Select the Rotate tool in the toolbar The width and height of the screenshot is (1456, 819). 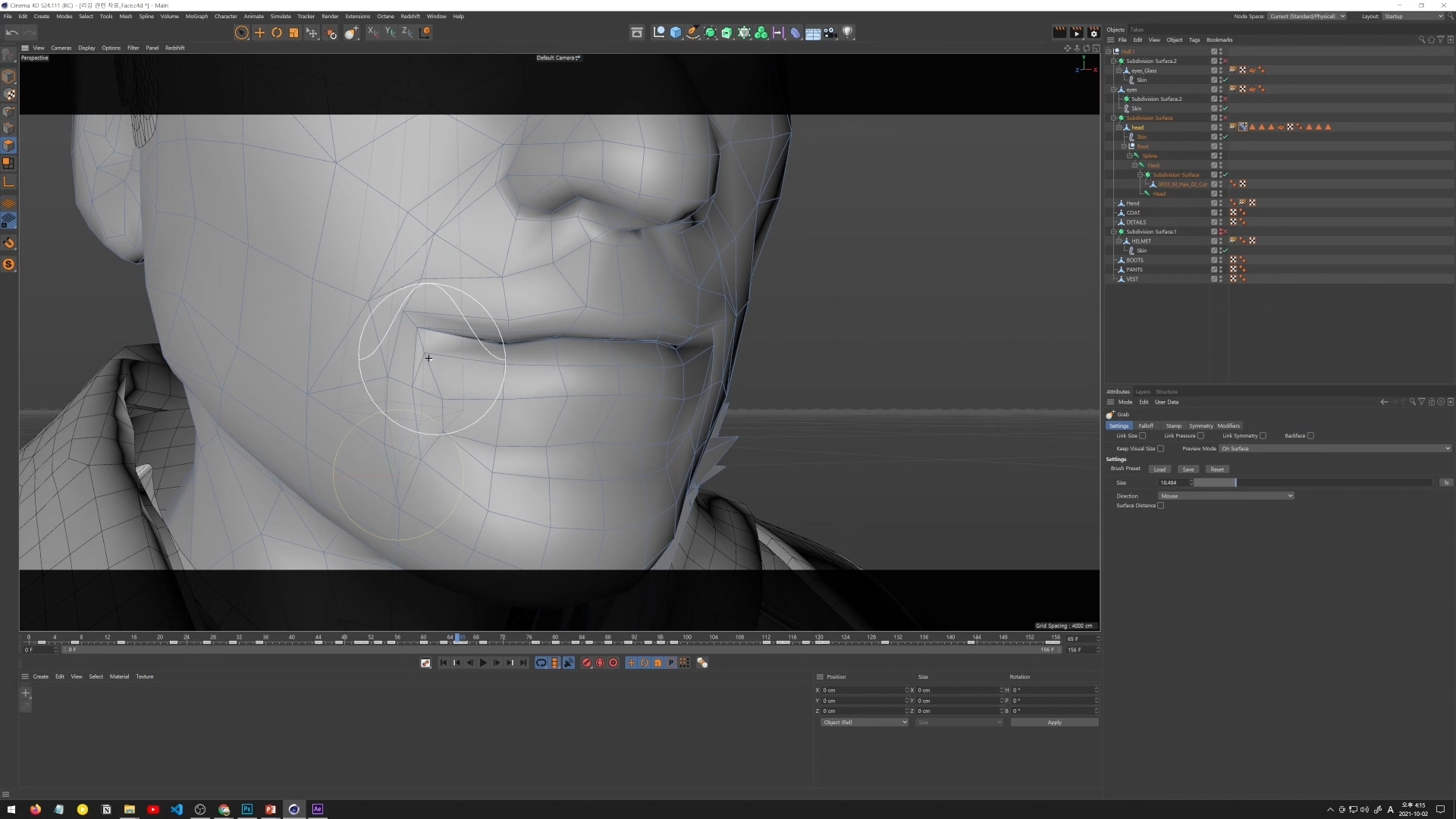278,33
